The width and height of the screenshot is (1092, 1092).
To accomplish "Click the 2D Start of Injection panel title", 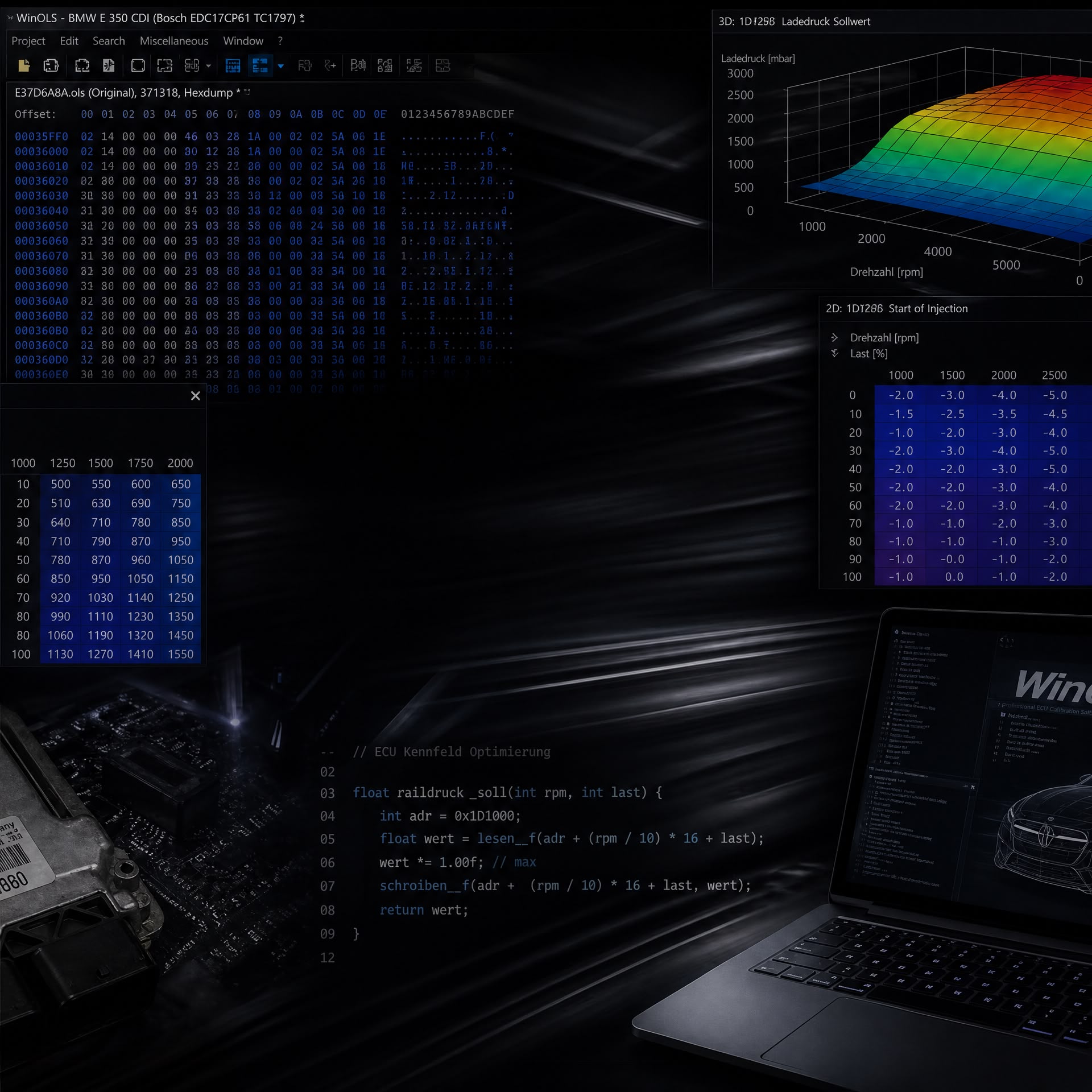I will [897, 309].
